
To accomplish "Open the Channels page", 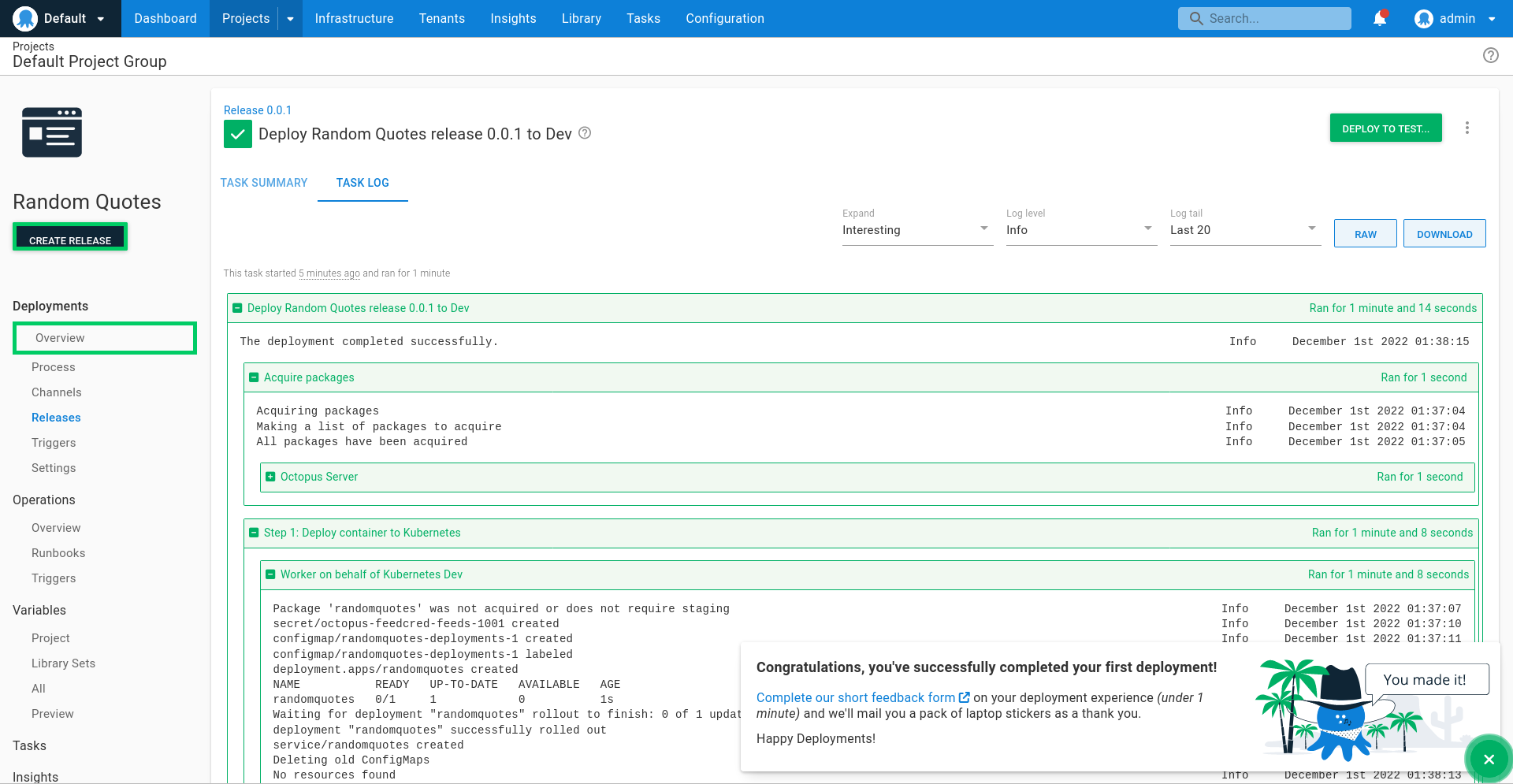I will click(57, 392).
